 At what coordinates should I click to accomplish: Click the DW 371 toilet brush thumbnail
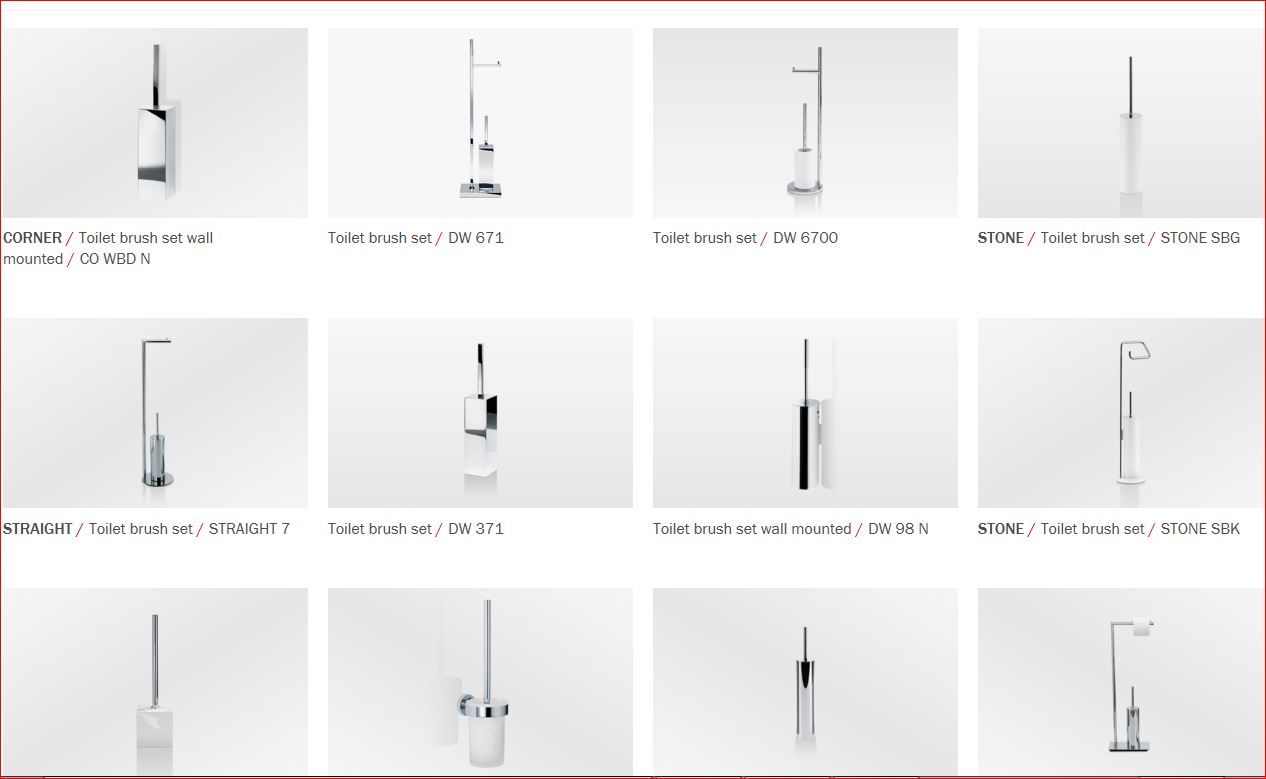click(x=480, y=413)
